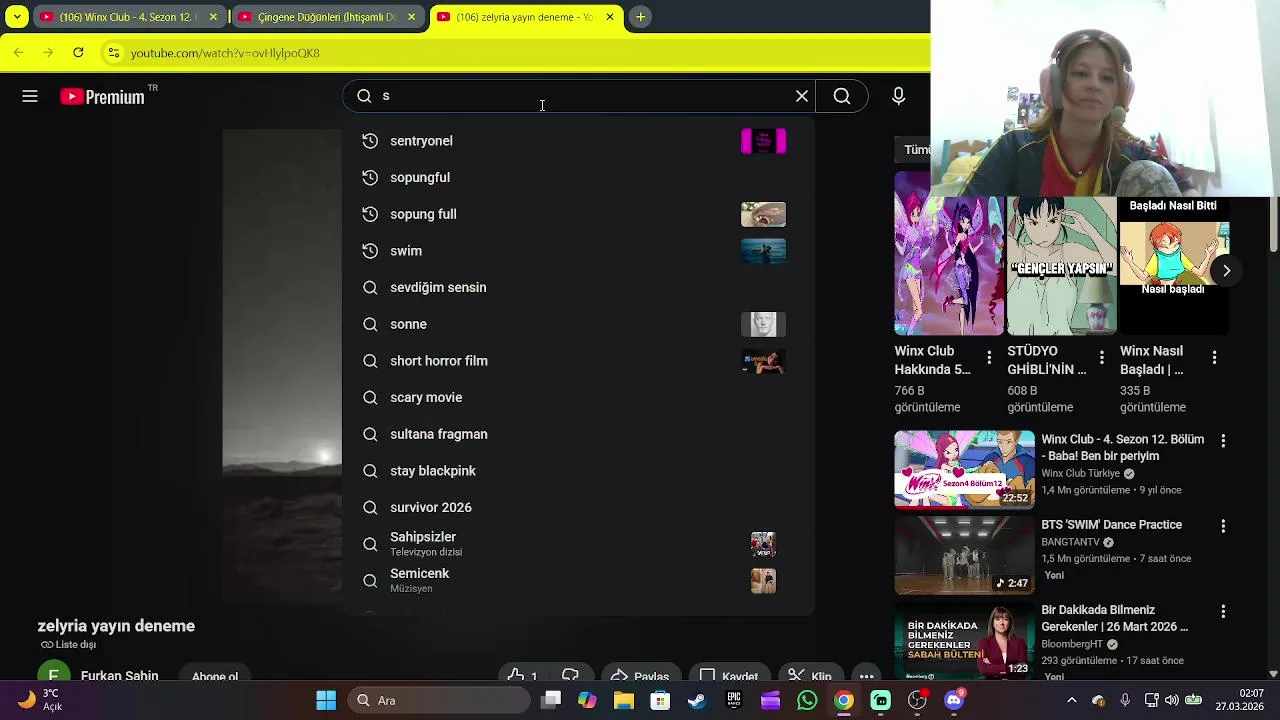Close the Winx Club browser tab
The width and height of the screenshot is (1280, 720).
213,17
